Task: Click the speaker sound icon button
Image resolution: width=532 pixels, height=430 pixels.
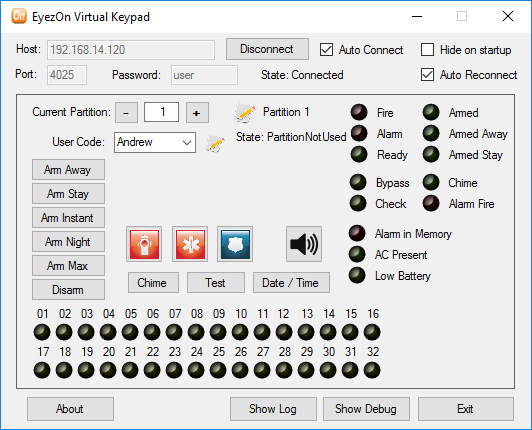Action: [304, 244]
